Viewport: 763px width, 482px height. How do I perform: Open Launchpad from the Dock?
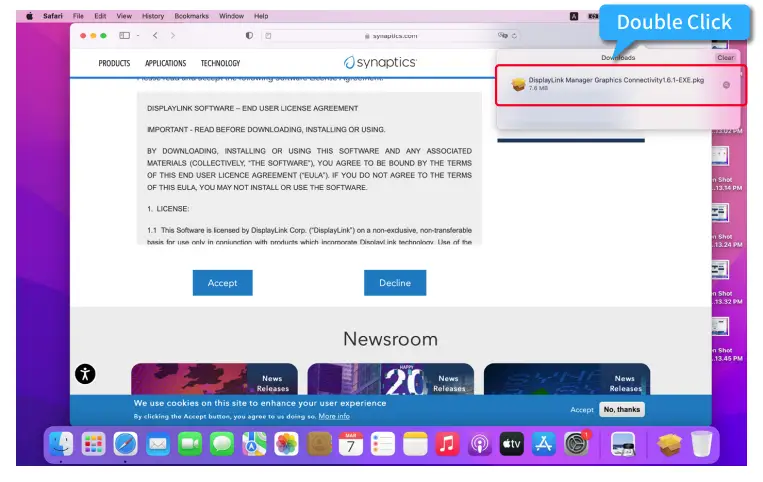coord(93,444)
